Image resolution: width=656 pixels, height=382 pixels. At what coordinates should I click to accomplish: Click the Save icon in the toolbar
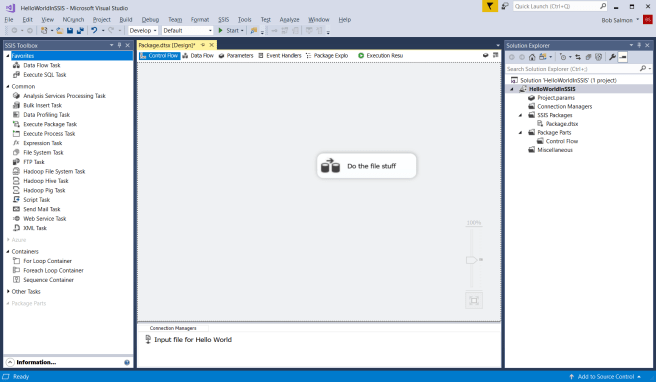coord(70,31)
